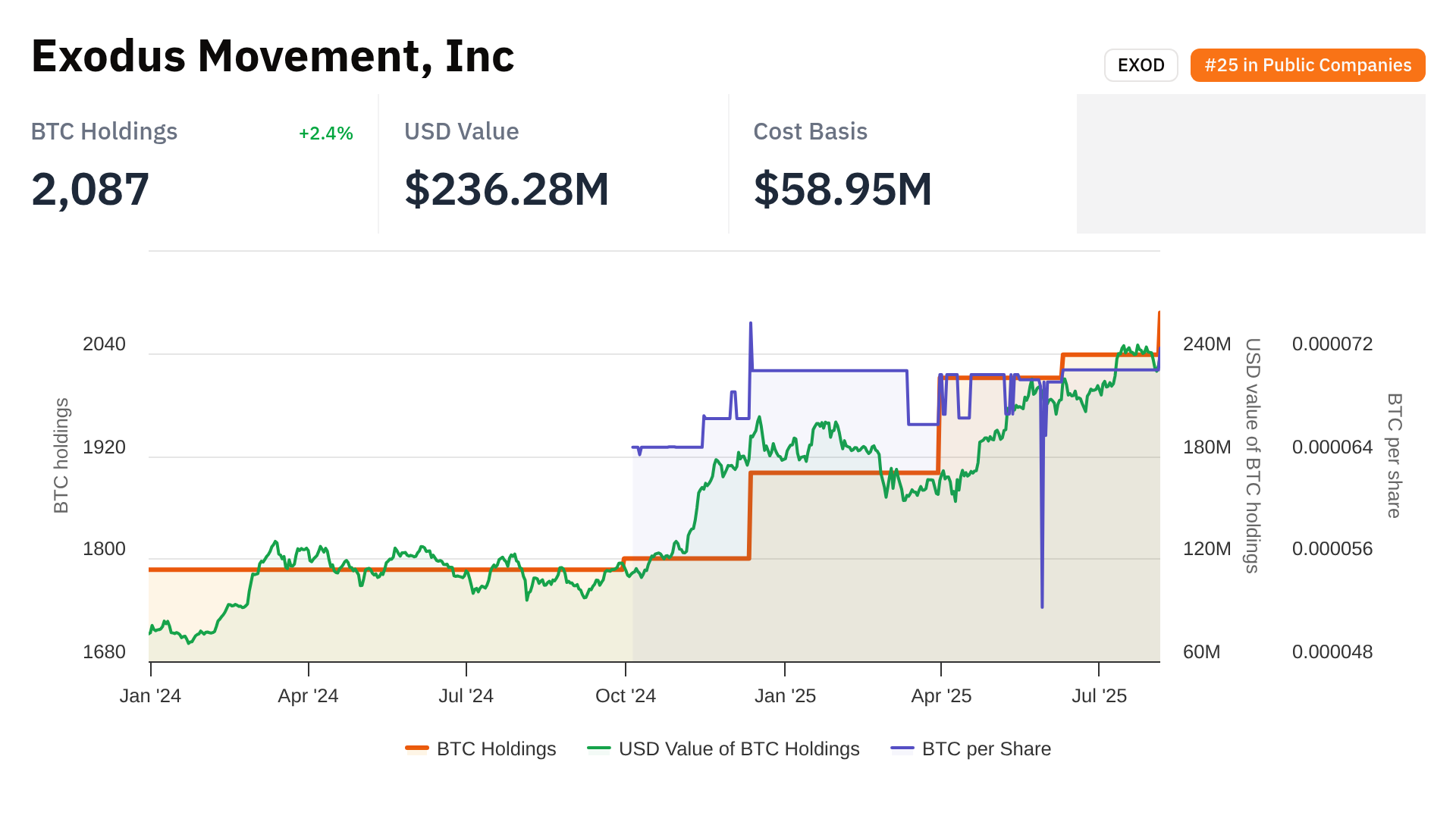Click the 2040 BTC holdings axis label

tap(104, 344)
